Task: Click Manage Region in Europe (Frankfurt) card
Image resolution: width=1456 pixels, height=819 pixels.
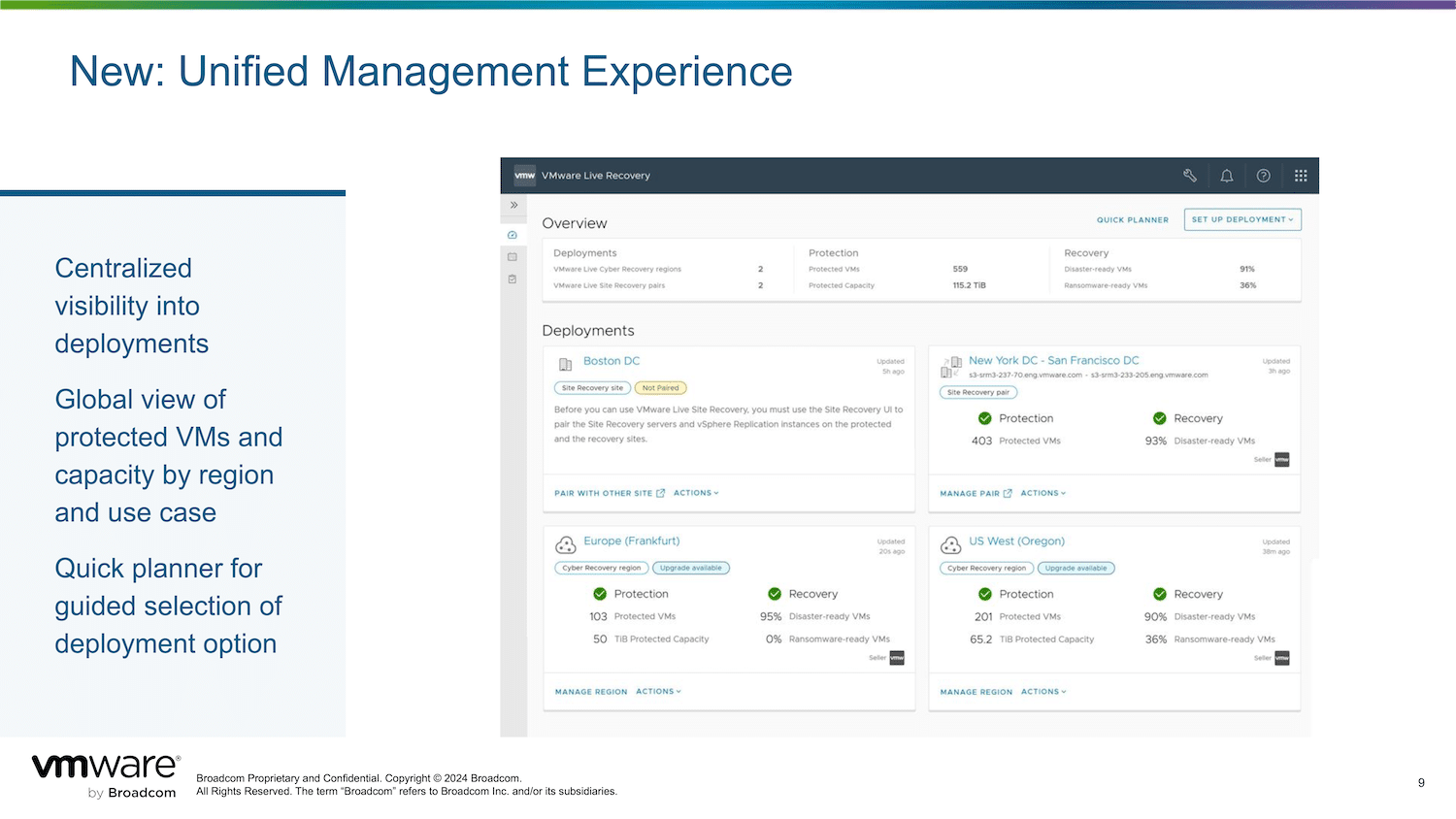Action: pyautogui.click(x=591, y=692)
